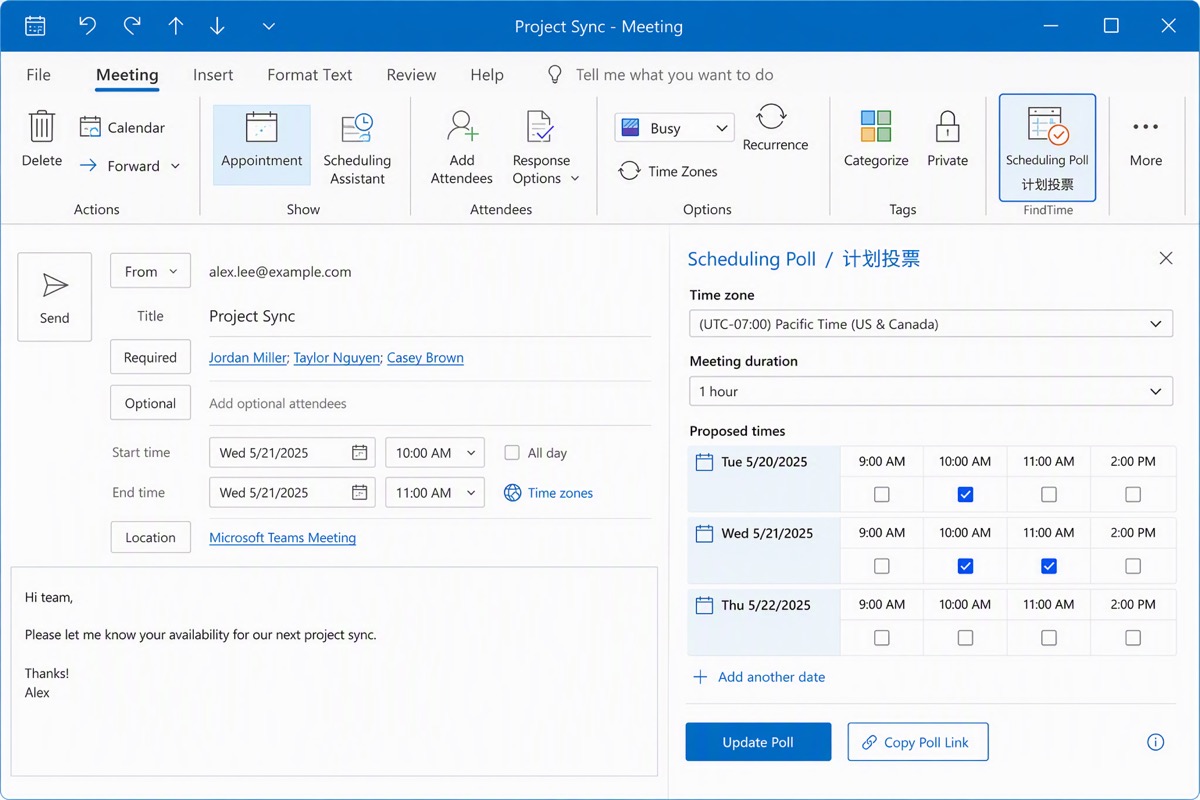
Task: Uncheck Wed 5/21 11:00 AM slot
Action: (x=1049, y=566)
